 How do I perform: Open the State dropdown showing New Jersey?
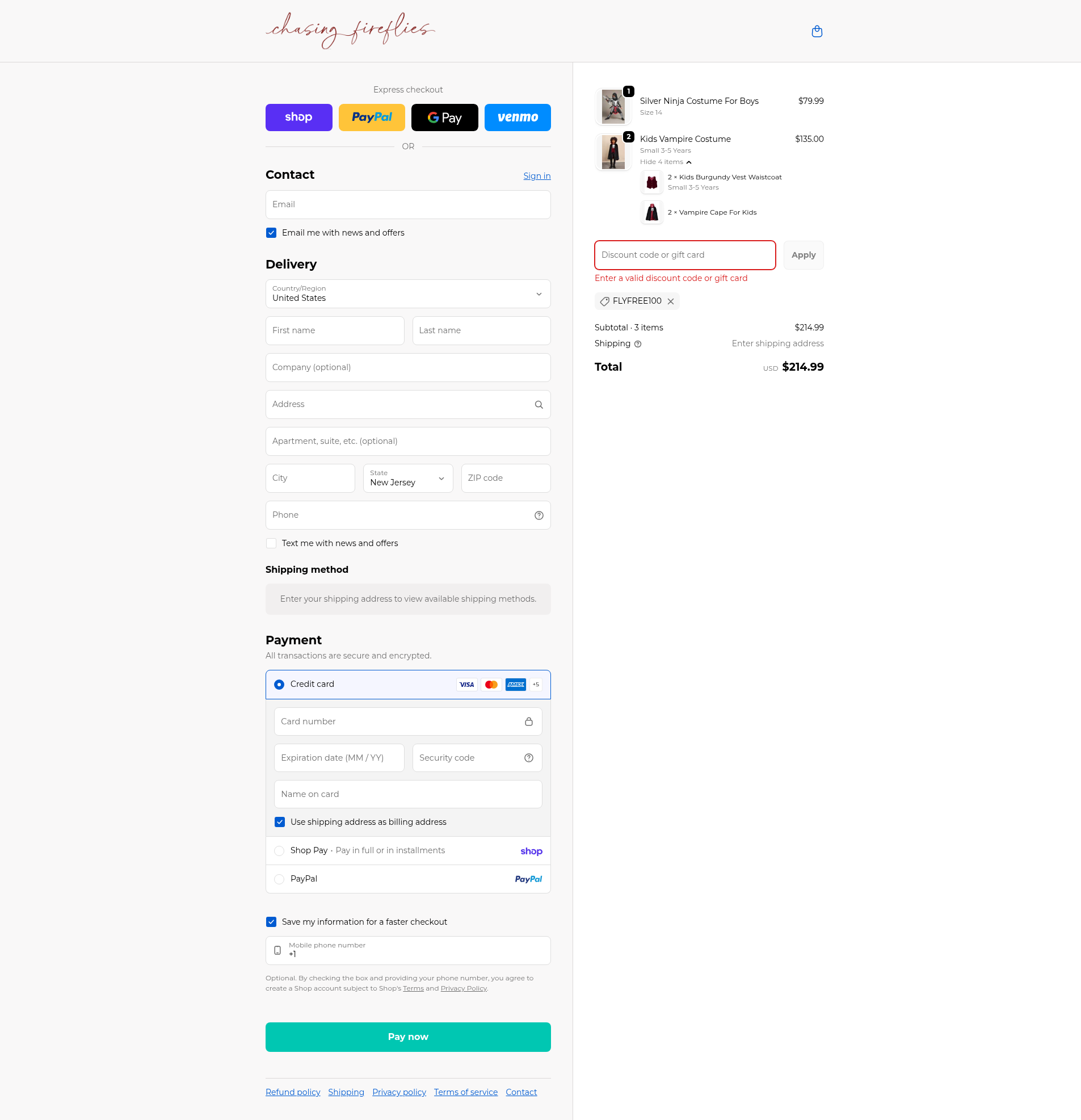[x=407, y=479]
